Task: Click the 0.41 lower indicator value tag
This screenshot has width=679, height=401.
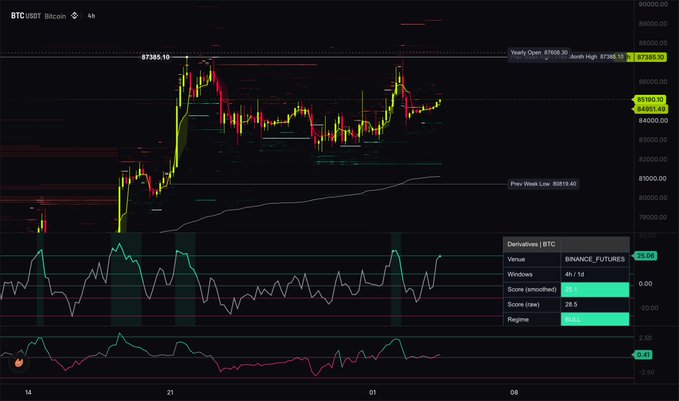Action: 643,355
